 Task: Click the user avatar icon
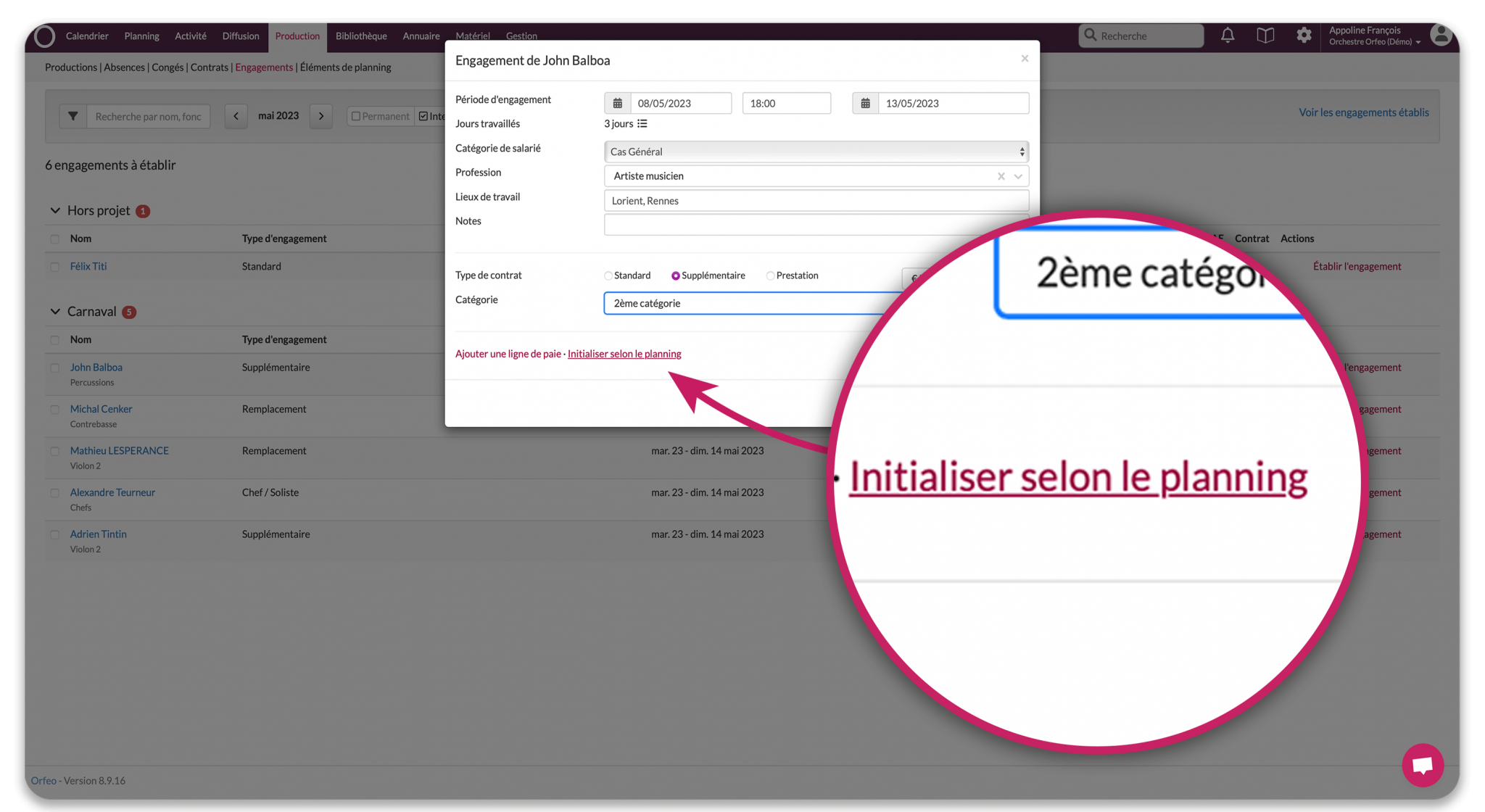1441,35
